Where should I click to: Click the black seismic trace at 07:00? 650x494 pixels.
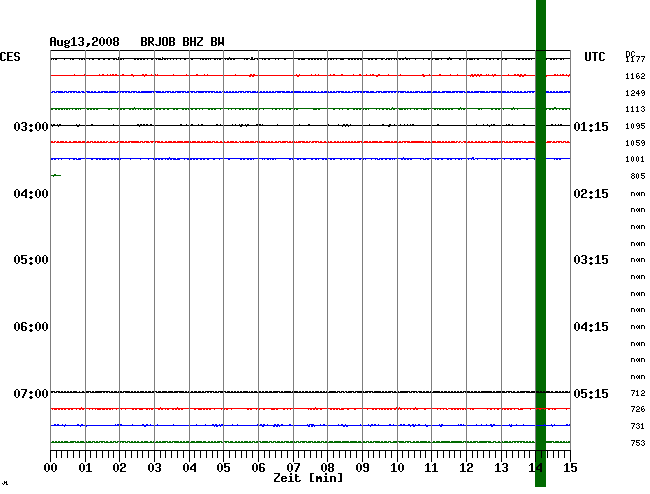tap(310, 392)
